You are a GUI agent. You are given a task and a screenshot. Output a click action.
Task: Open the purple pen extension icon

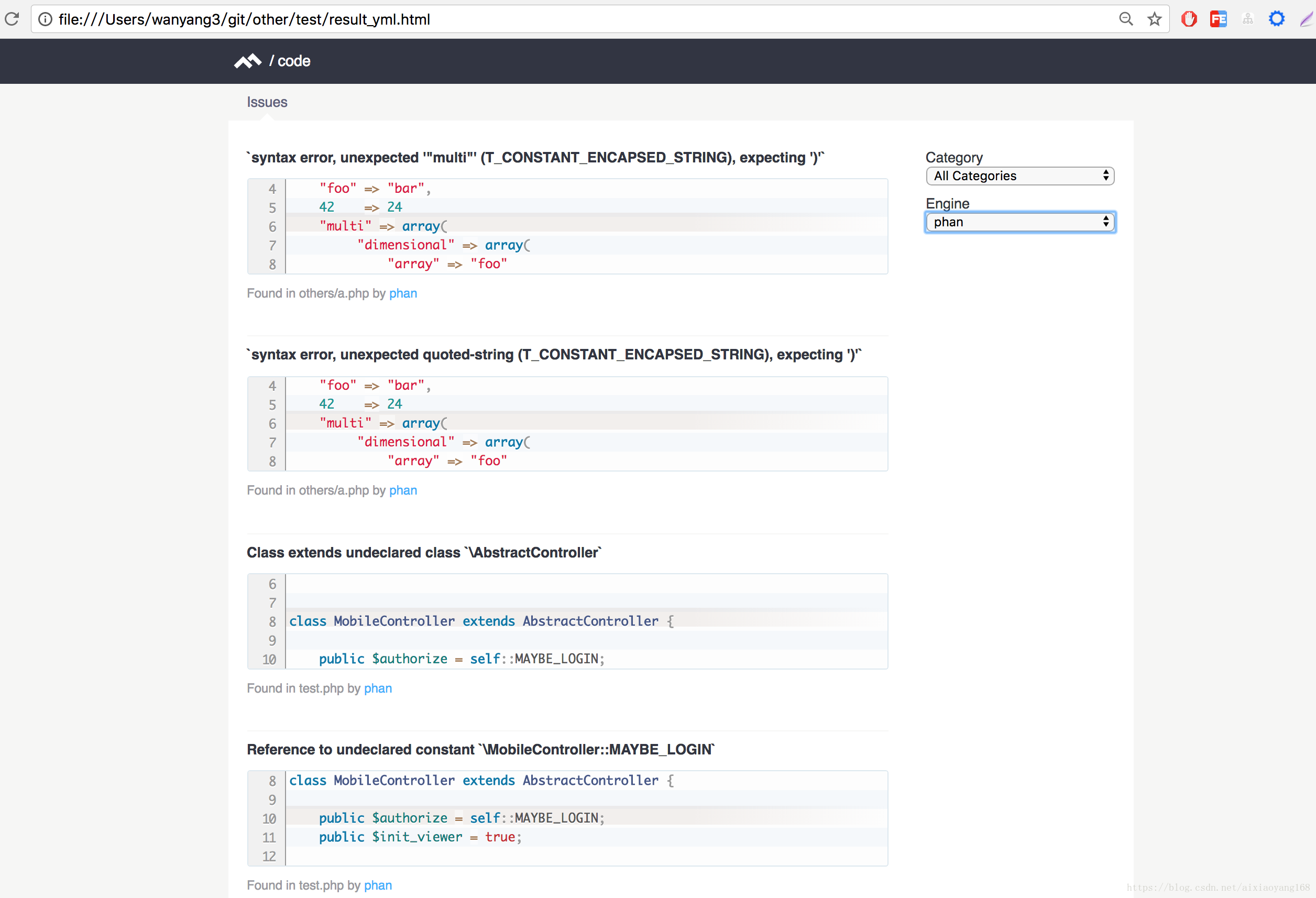point(1307,19)
